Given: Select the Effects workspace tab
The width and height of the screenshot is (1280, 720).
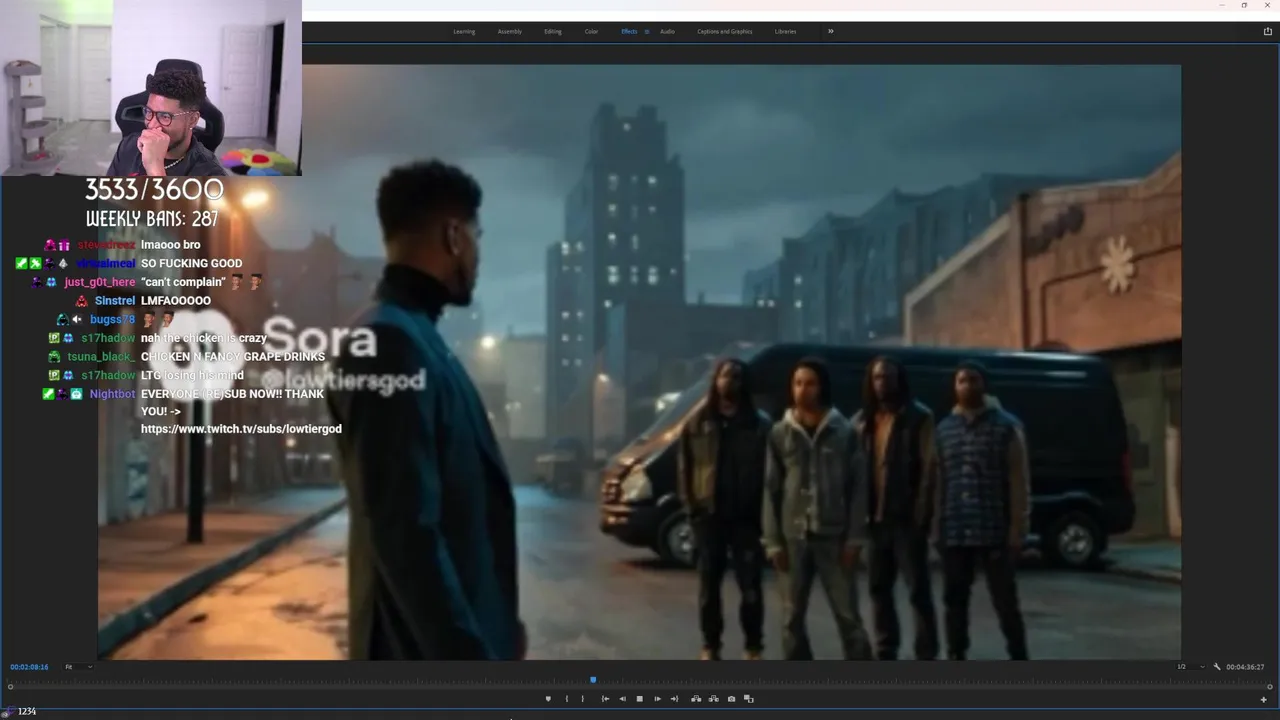Looking at the screenshot, I should 629,31.
